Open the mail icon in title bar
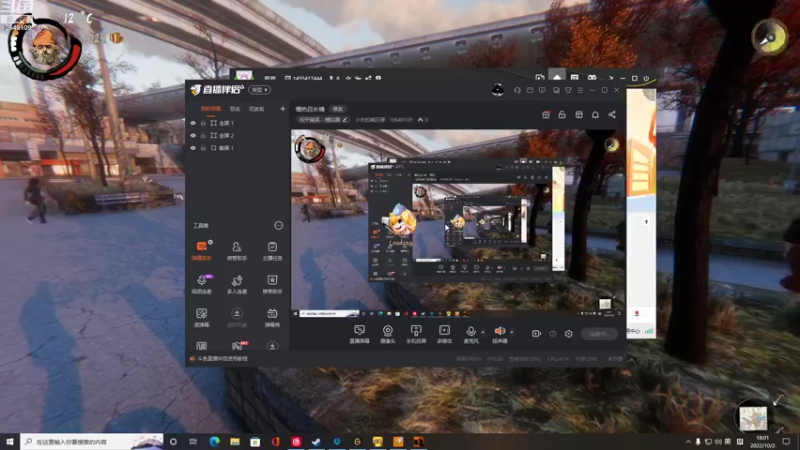Viewport: 800px width, 450px height. (530, 90)
